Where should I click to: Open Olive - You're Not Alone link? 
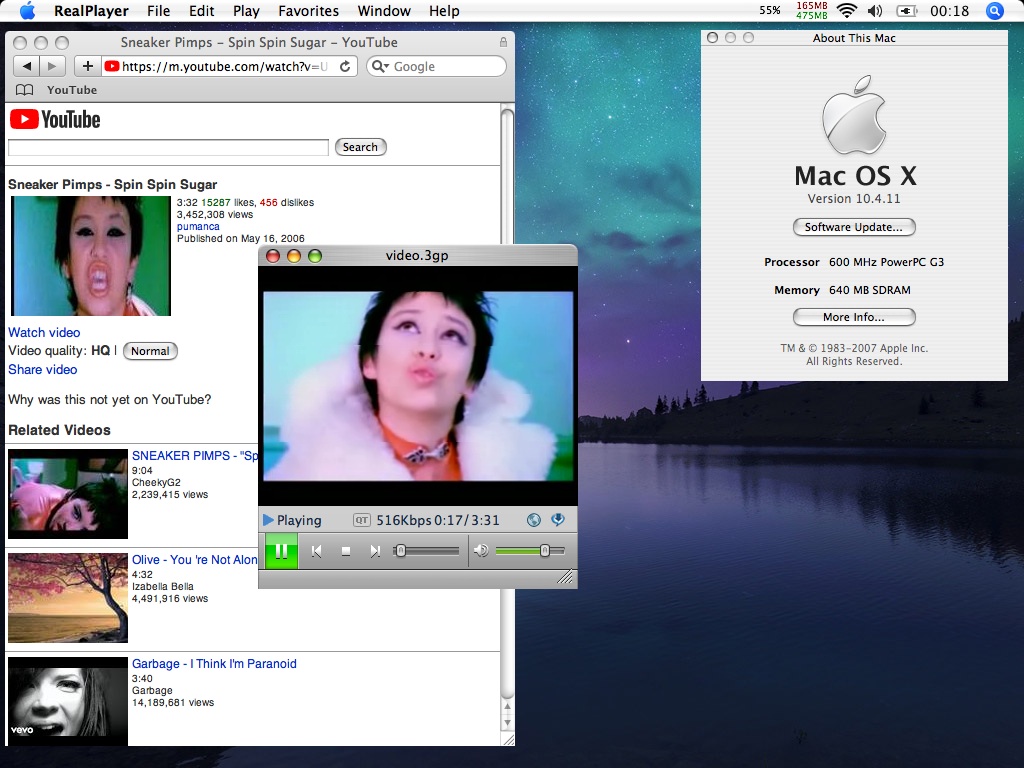(195, 560)
